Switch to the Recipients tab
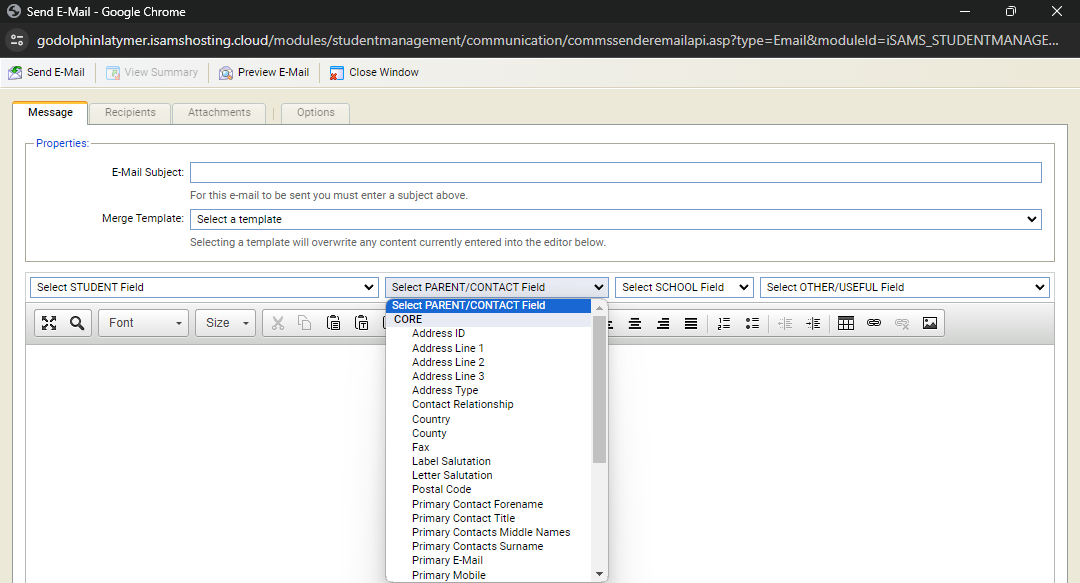The width and height of the screenshot is (1080, 583). [130, 112]
